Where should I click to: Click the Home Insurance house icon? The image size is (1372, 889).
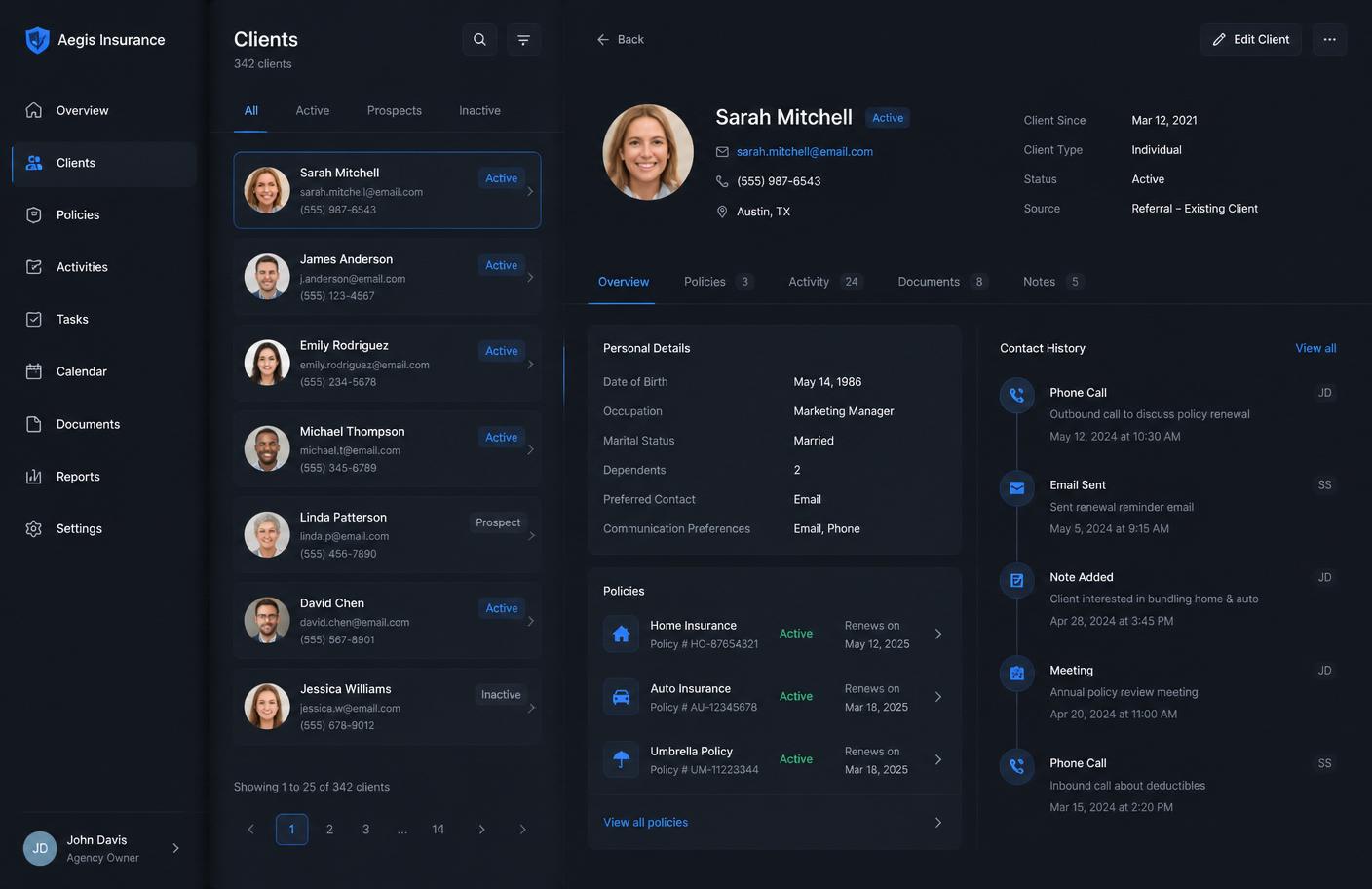coord(621,635)
